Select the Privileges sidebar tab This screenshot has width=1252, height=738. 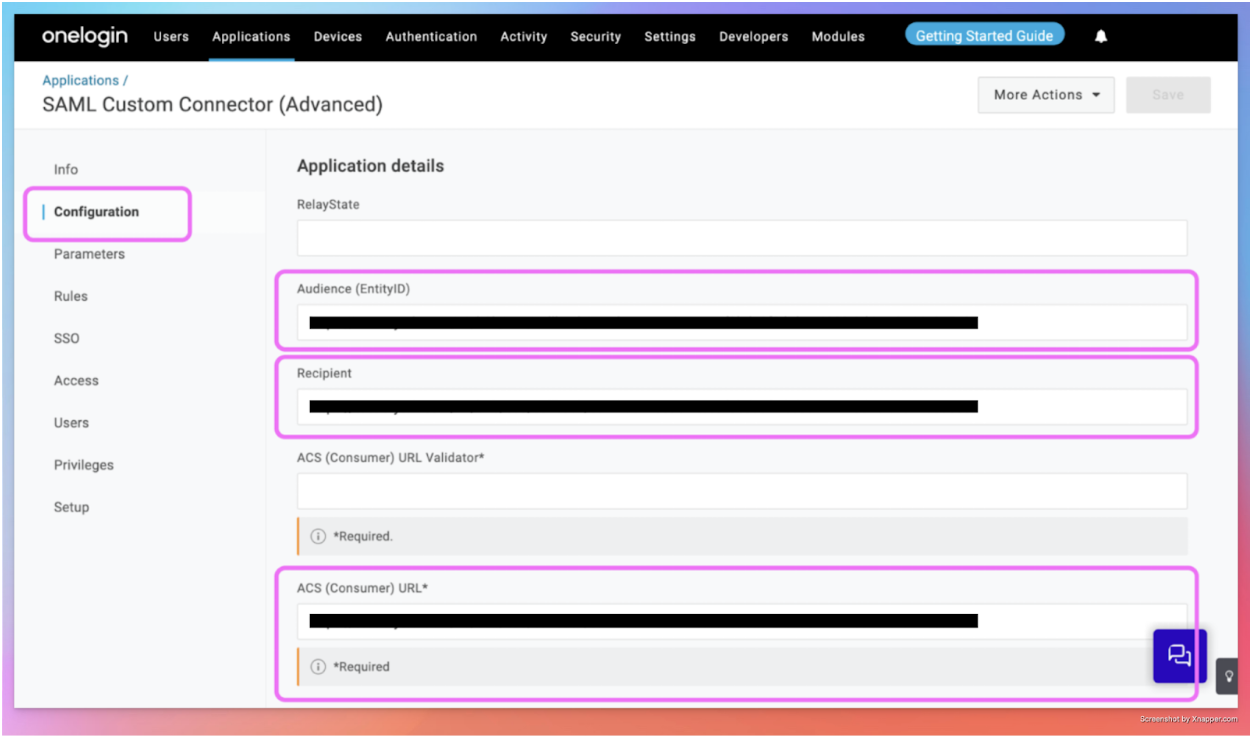click(x=84, y=465)
